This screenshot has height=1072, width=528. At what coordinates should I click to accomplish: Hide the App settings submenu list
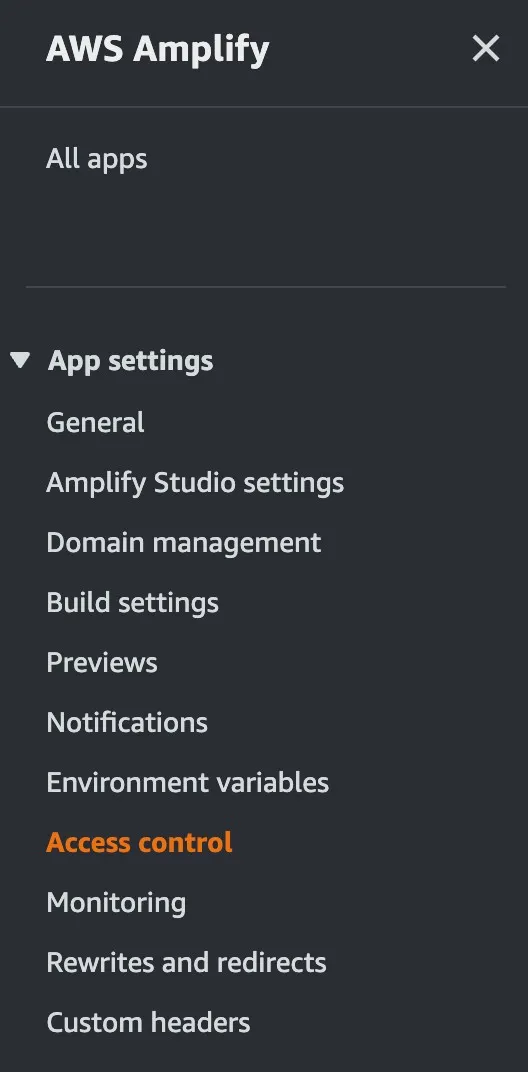(21, 360)
